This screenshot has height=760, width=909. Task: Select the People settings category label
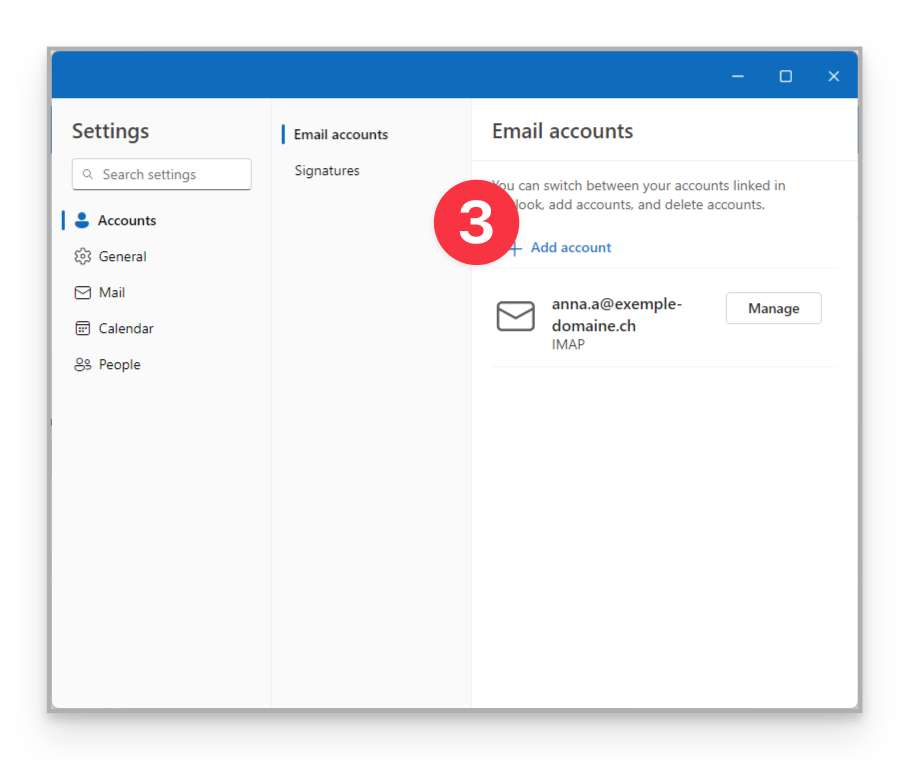(x=120, y=365)
